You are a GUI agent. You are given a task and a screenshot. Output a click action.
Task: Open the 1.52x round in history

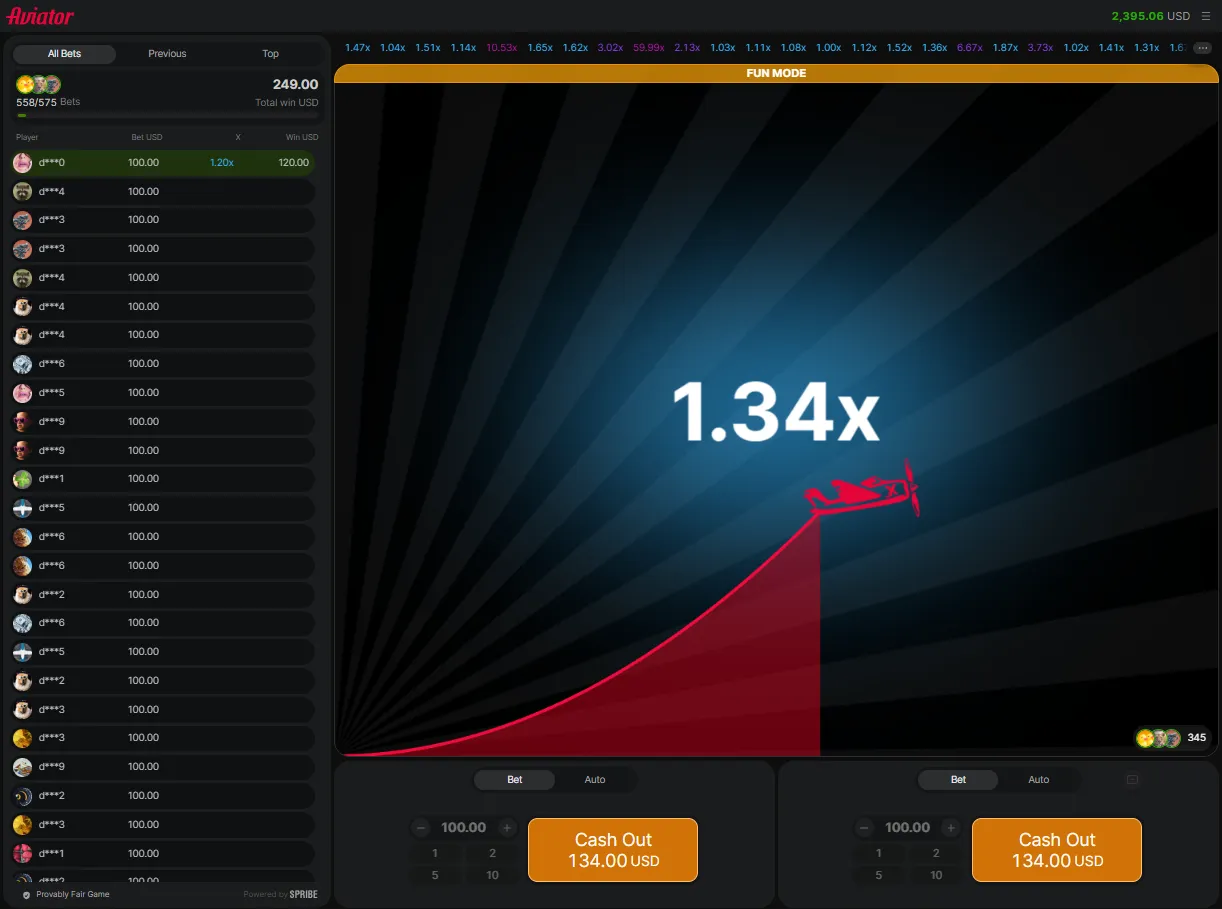[899, 48]
